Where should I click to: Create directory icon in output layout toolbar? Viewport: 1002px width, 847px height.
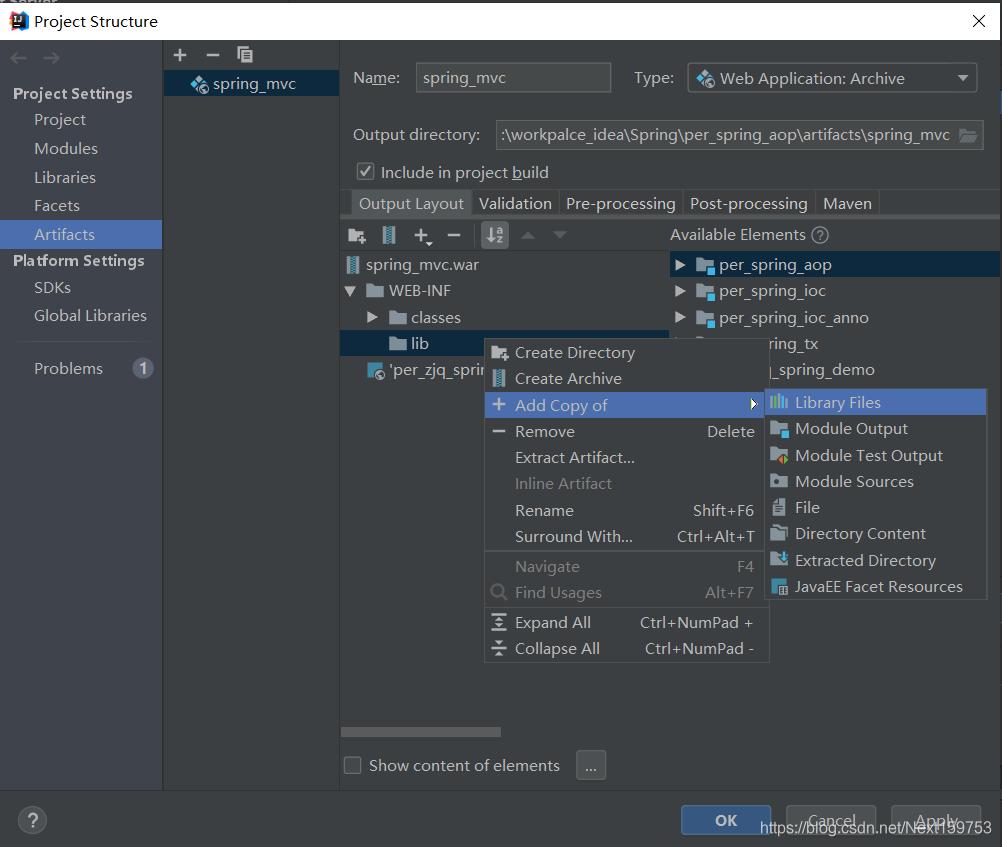point(357,235)
